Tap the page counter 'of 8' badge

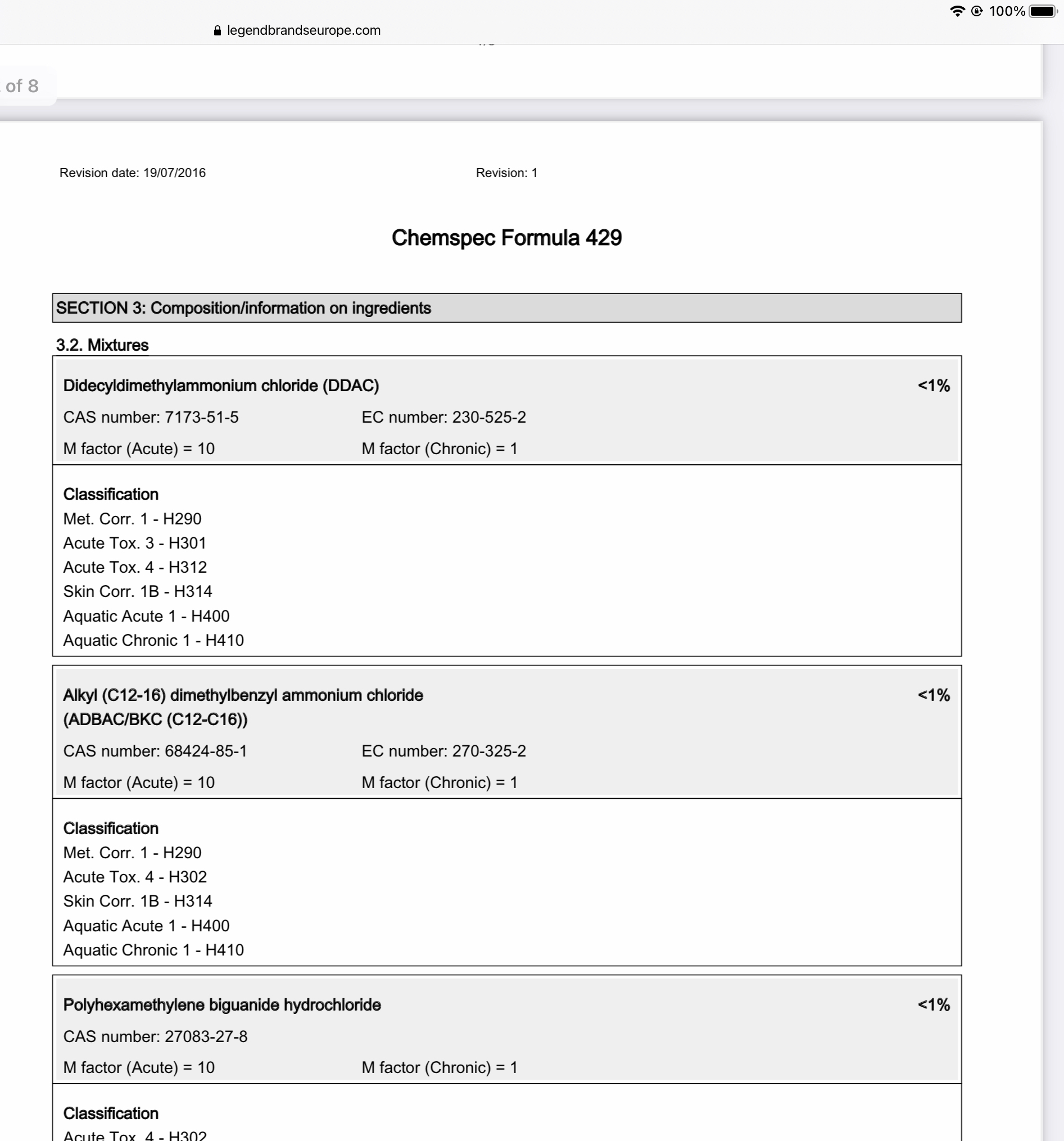[x=23, y=86]
